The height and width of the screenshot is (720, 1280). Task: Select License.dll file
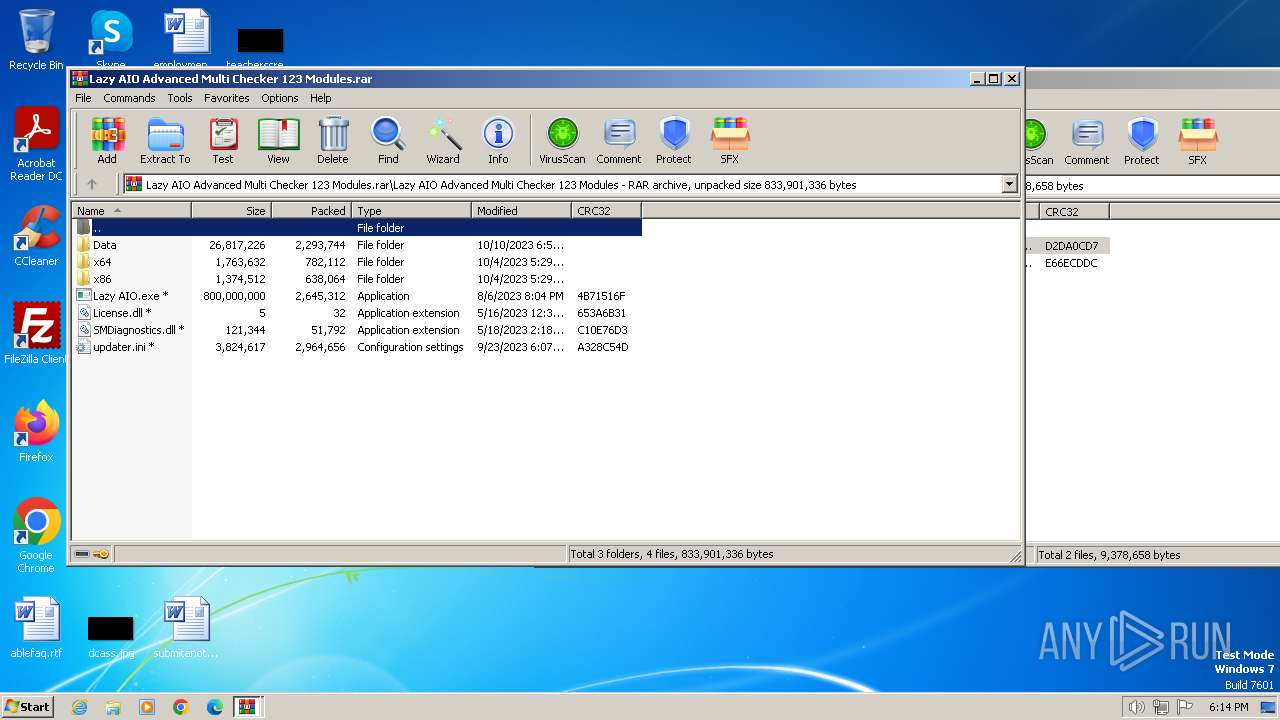(x=357, y=313)
